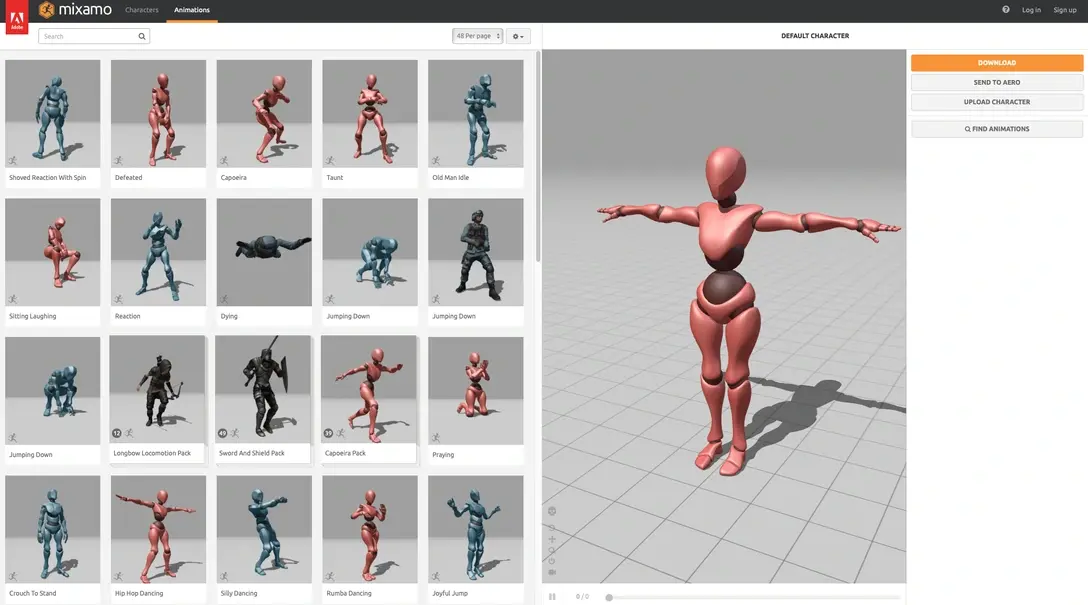Switch to the Characters tab
Viewport: 1088px width, 605px height.
[142, 10]
